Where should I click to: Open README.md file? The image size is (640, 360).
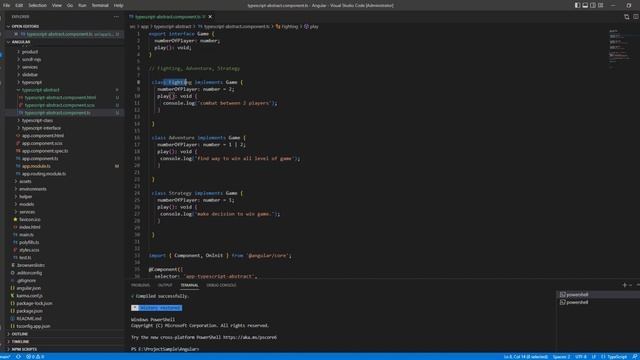click(x=29, y=318)
